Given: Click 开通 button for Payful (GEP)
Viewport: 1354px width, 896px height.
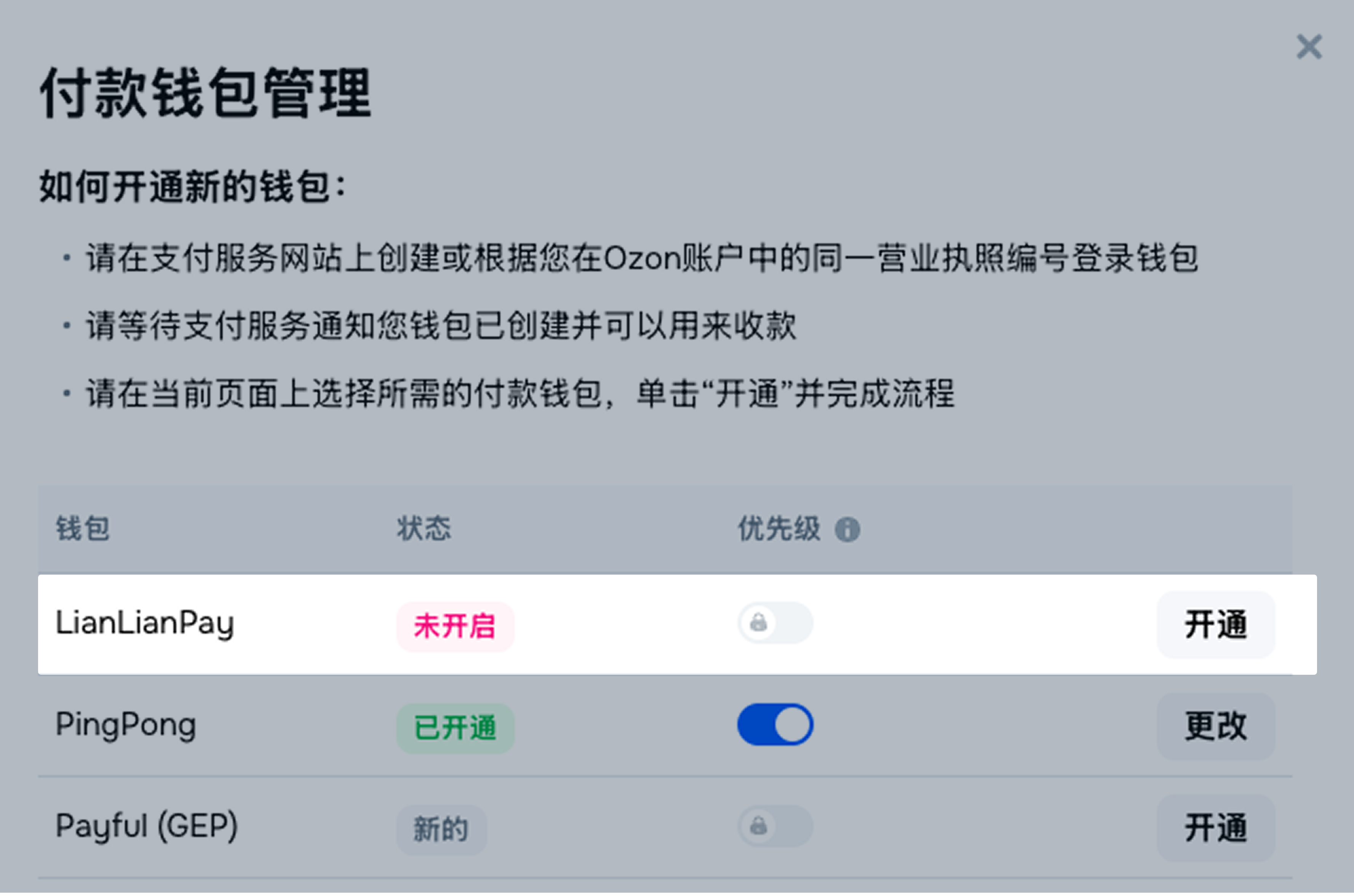Looking at the screenshot, I should click(1215, 827).
